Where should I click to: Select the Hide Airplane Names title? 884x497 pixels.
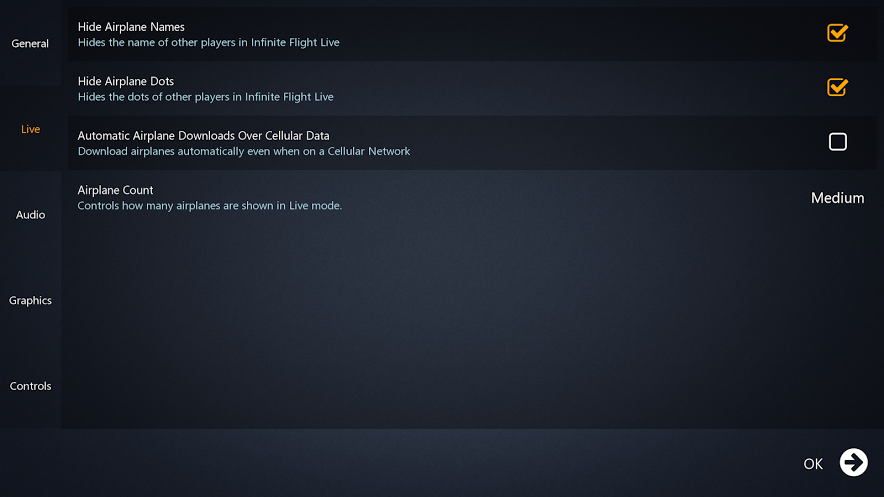click(x=131, y=26)
